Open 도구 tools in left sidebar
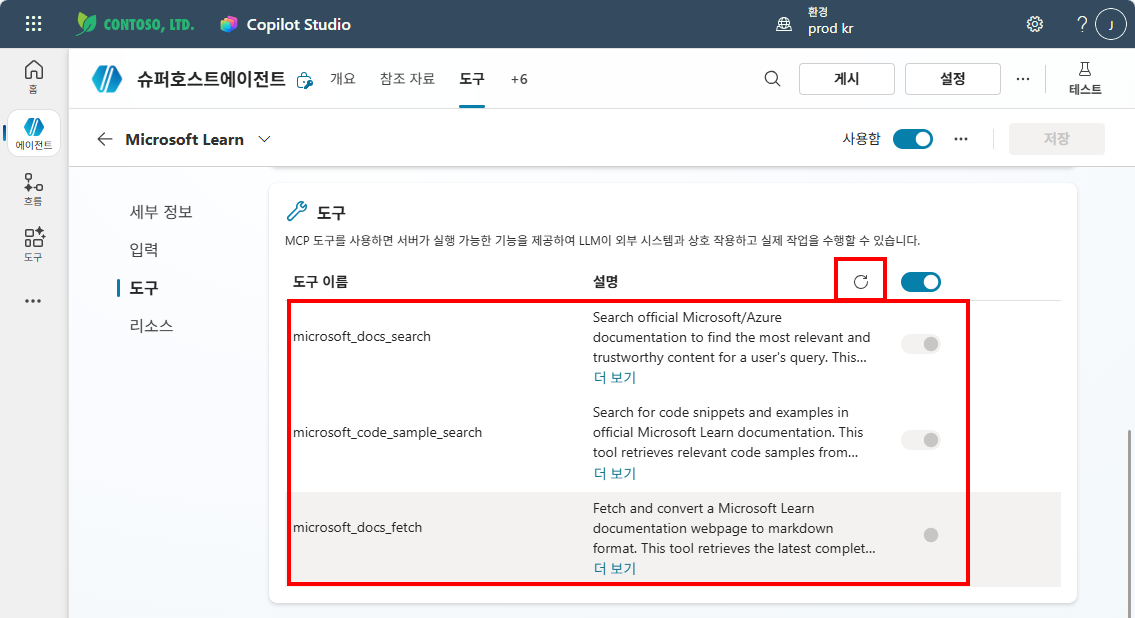The image size is (1135, 618). [33, 245]
